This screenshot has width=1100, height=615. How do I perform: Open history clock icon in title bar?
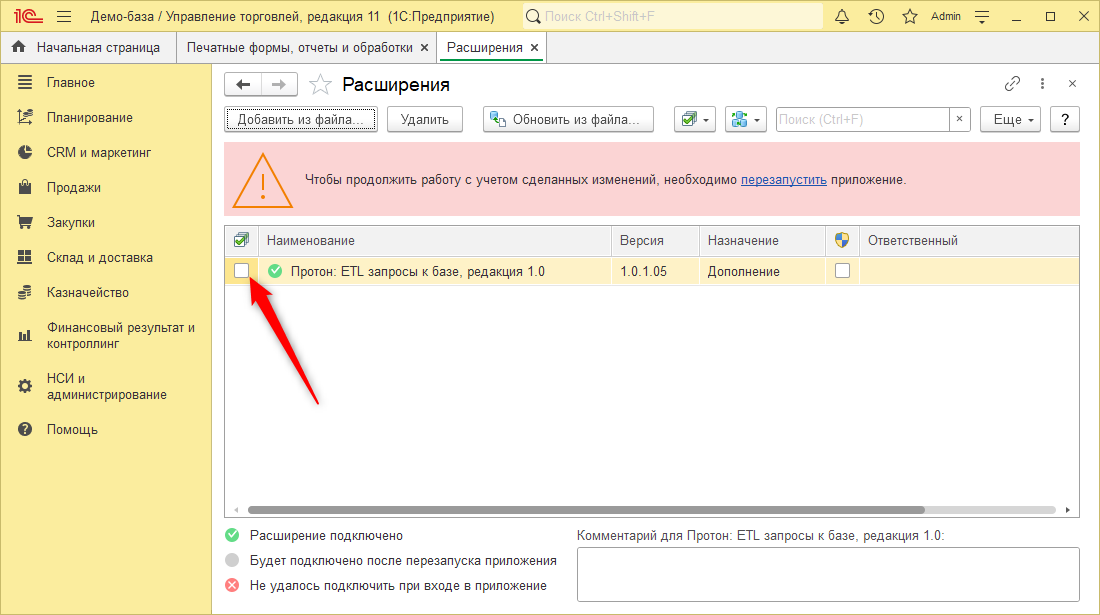click(876, 16)
